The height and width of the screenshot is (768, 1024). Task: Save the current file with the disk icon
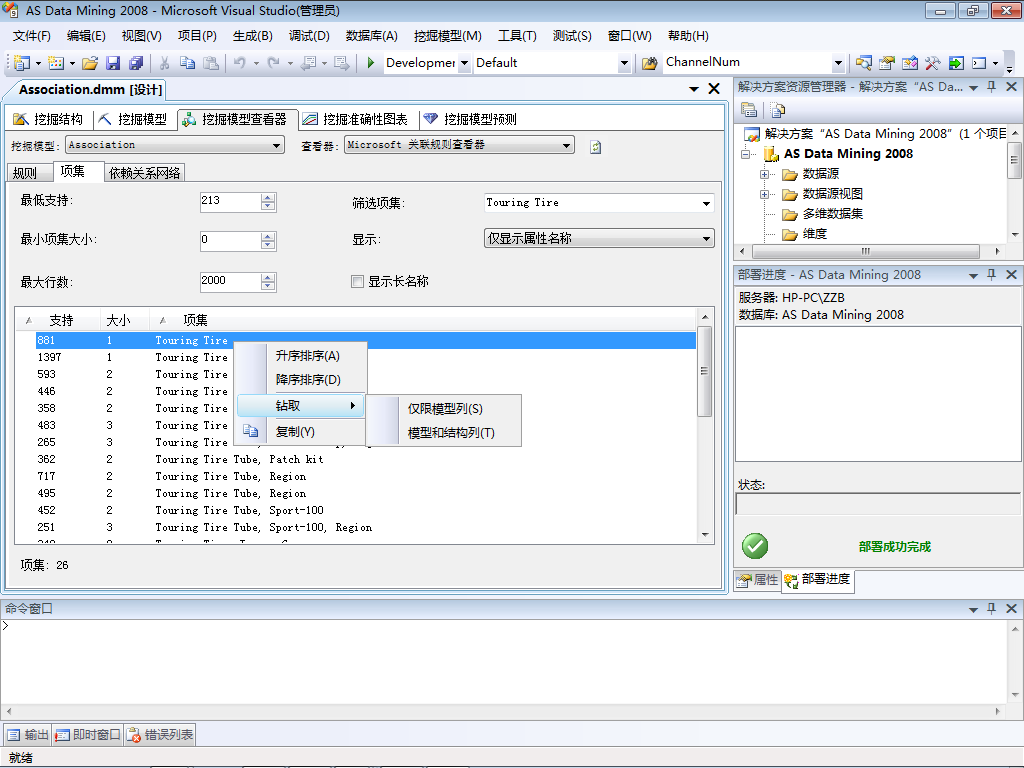[113, 63]
